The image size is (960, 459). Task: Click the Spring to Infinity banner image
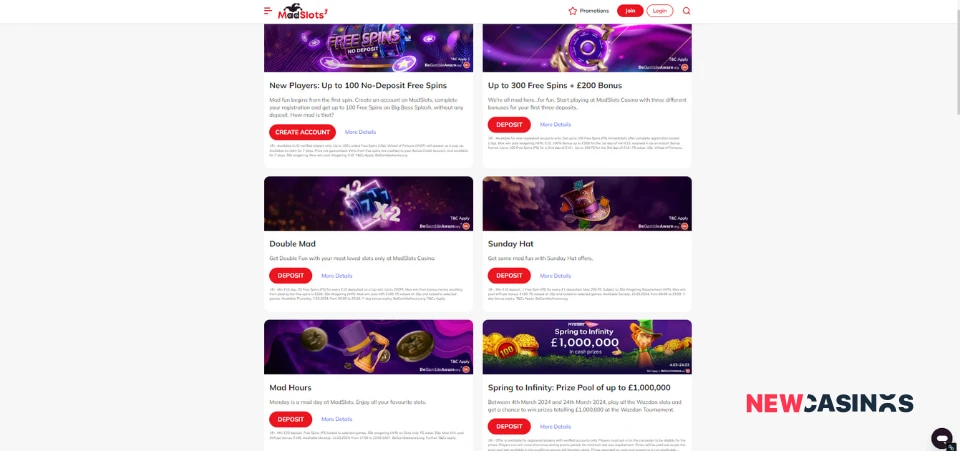pos(587,346)
